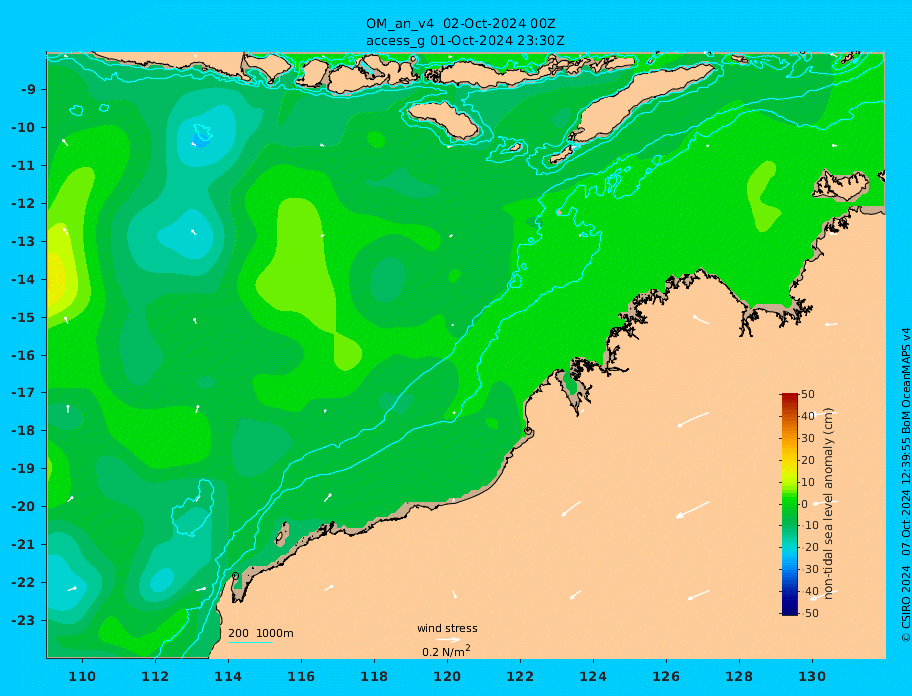Image resolution: width=912 pixels, height=696 pixels.
Task: Click the longitude label 122 on the bottom axis
Action: click(520, 676)
